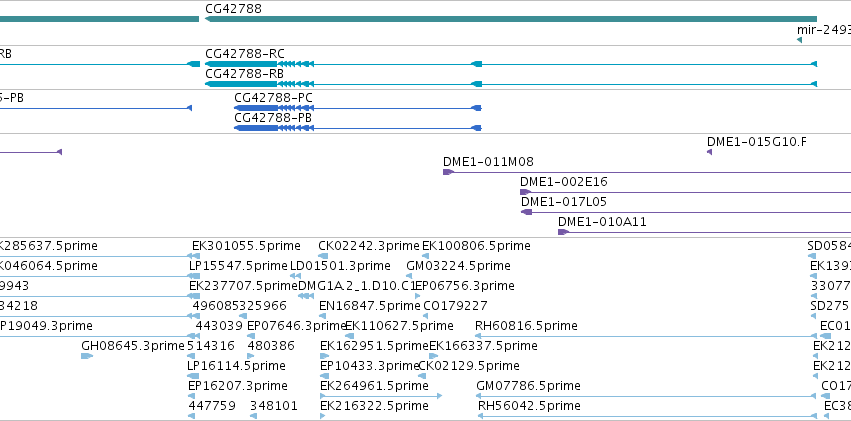Viewport: 851px width, 421px height.
Task: Select EST 514316
Action: click(211, 346)
